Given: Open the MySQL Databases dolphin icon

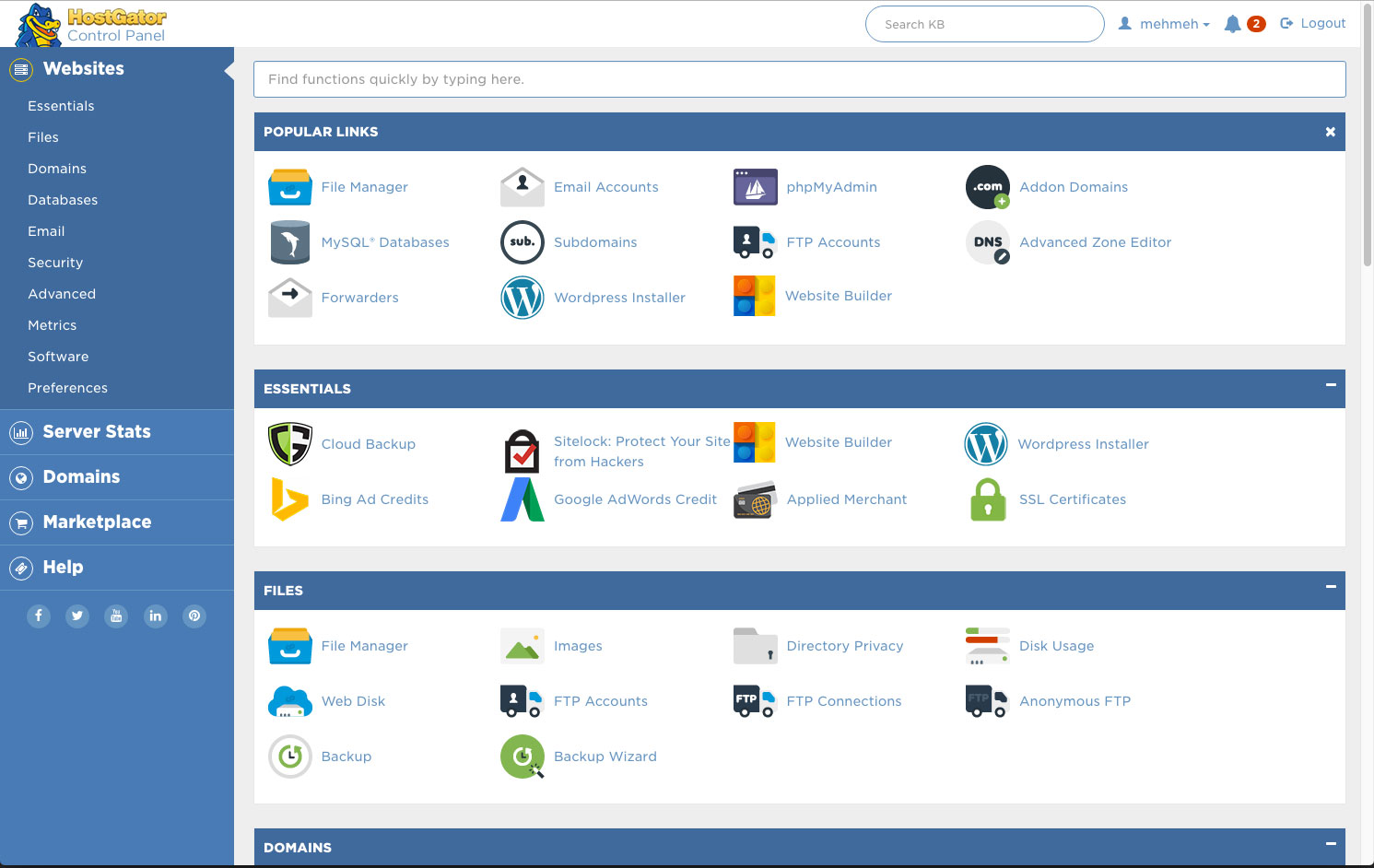Looking at the screenshot, I should [x=290, y=242].
